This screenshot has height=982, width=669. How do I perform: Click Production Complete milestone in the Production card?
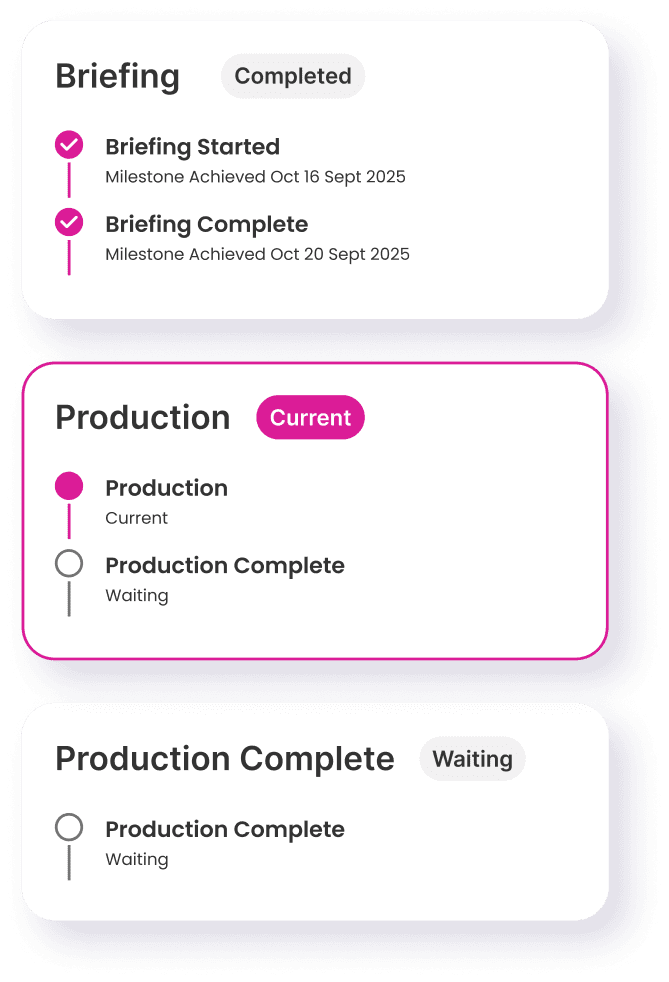(225, 565)
